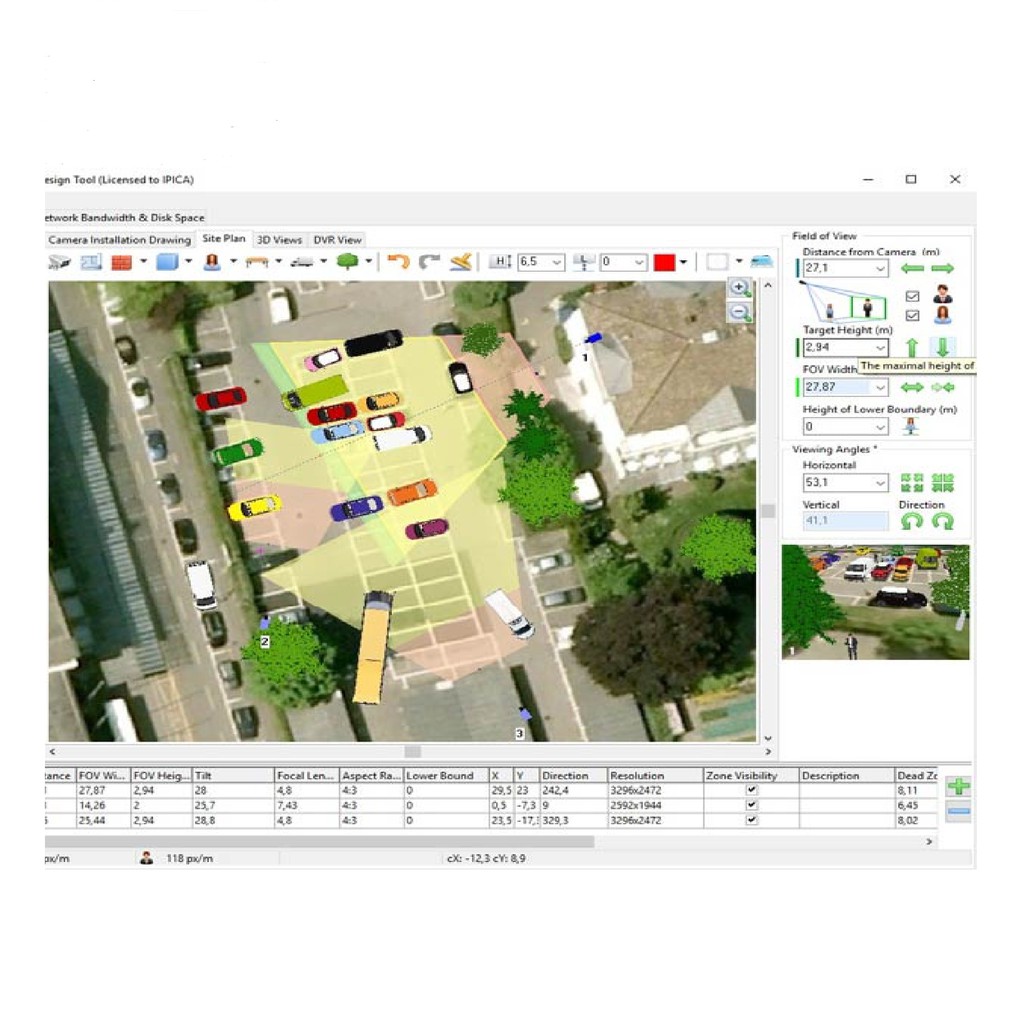Select the wall drawing tool
This screenshot has width=1024, height=1024.
123,262
